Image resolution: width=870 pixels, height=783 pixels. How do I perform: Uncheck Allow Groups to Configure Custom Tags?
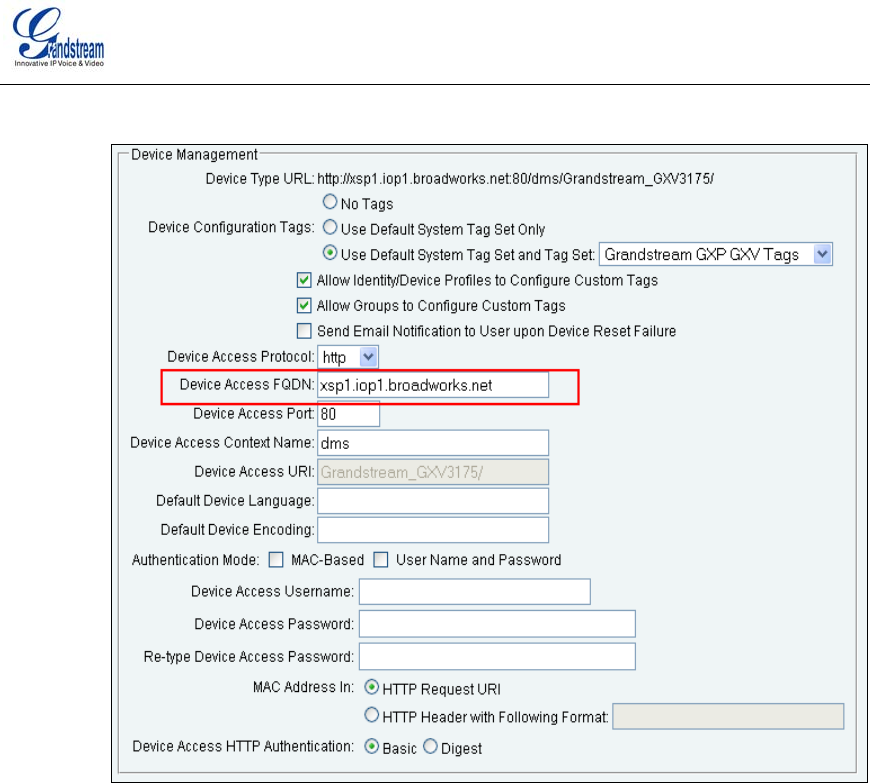coord(305,306)
